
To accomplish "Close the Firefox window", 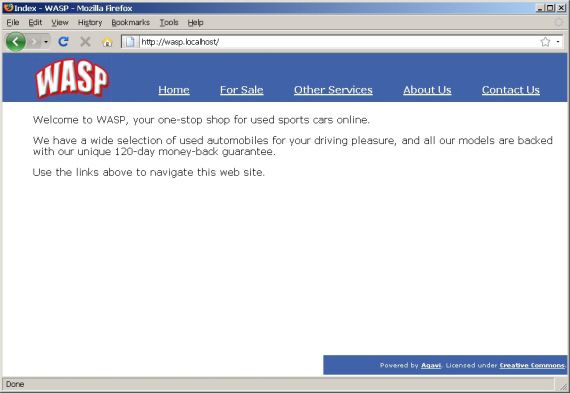I will (x=561, y=8).
